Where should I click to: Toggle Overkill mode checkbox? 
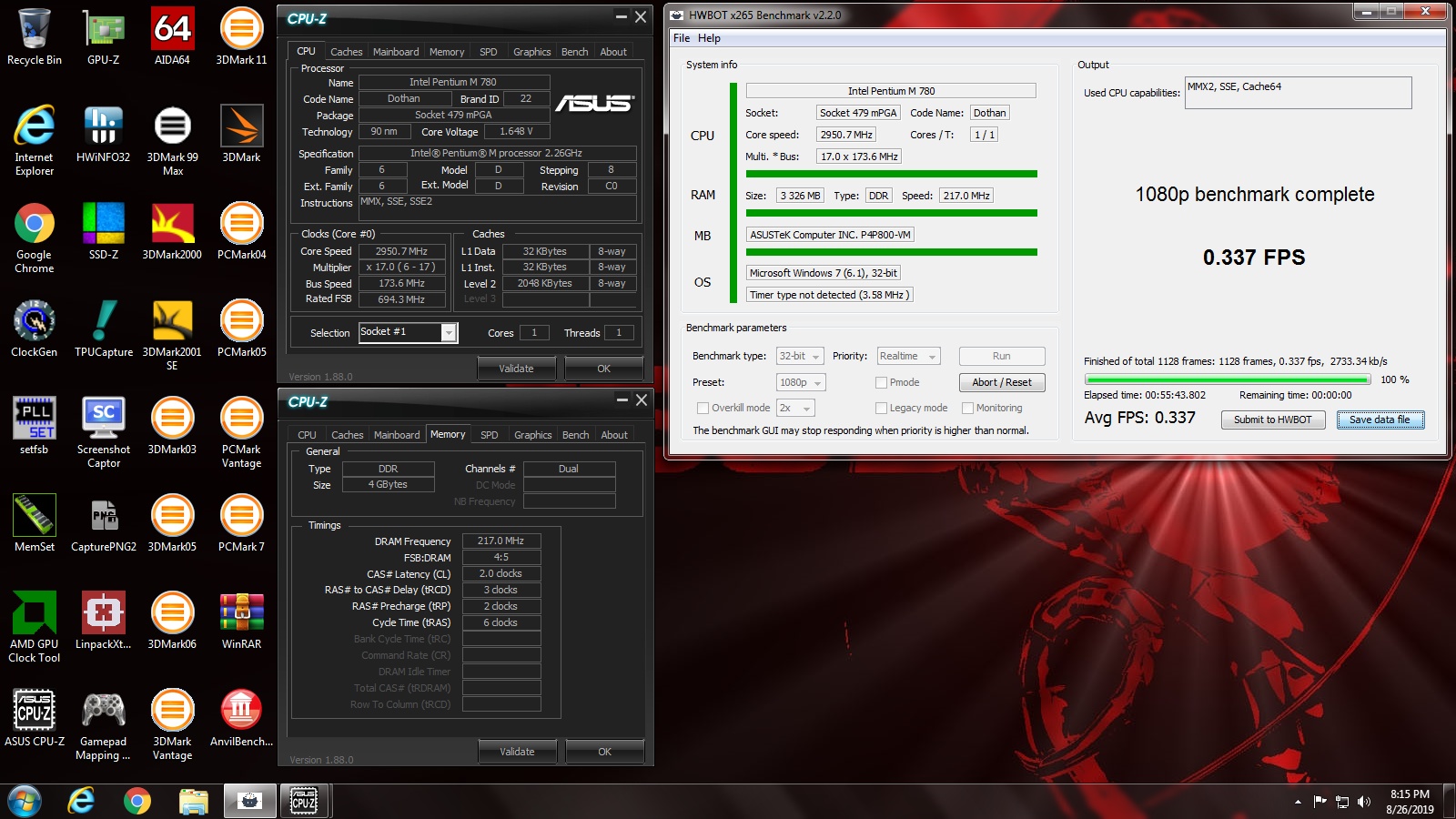703,408
